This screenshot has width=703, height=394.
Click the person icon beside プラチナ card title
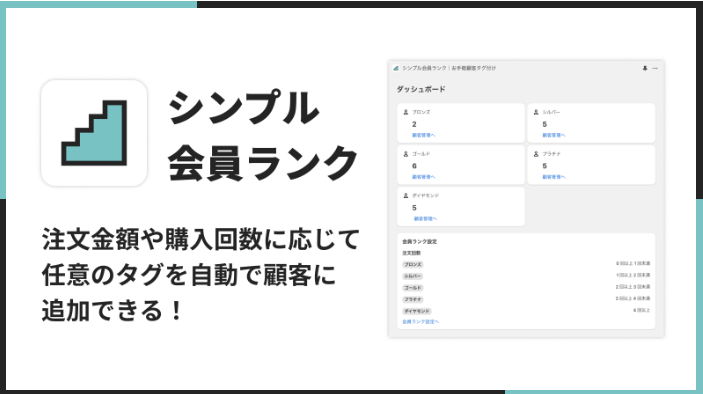[536, 154]
